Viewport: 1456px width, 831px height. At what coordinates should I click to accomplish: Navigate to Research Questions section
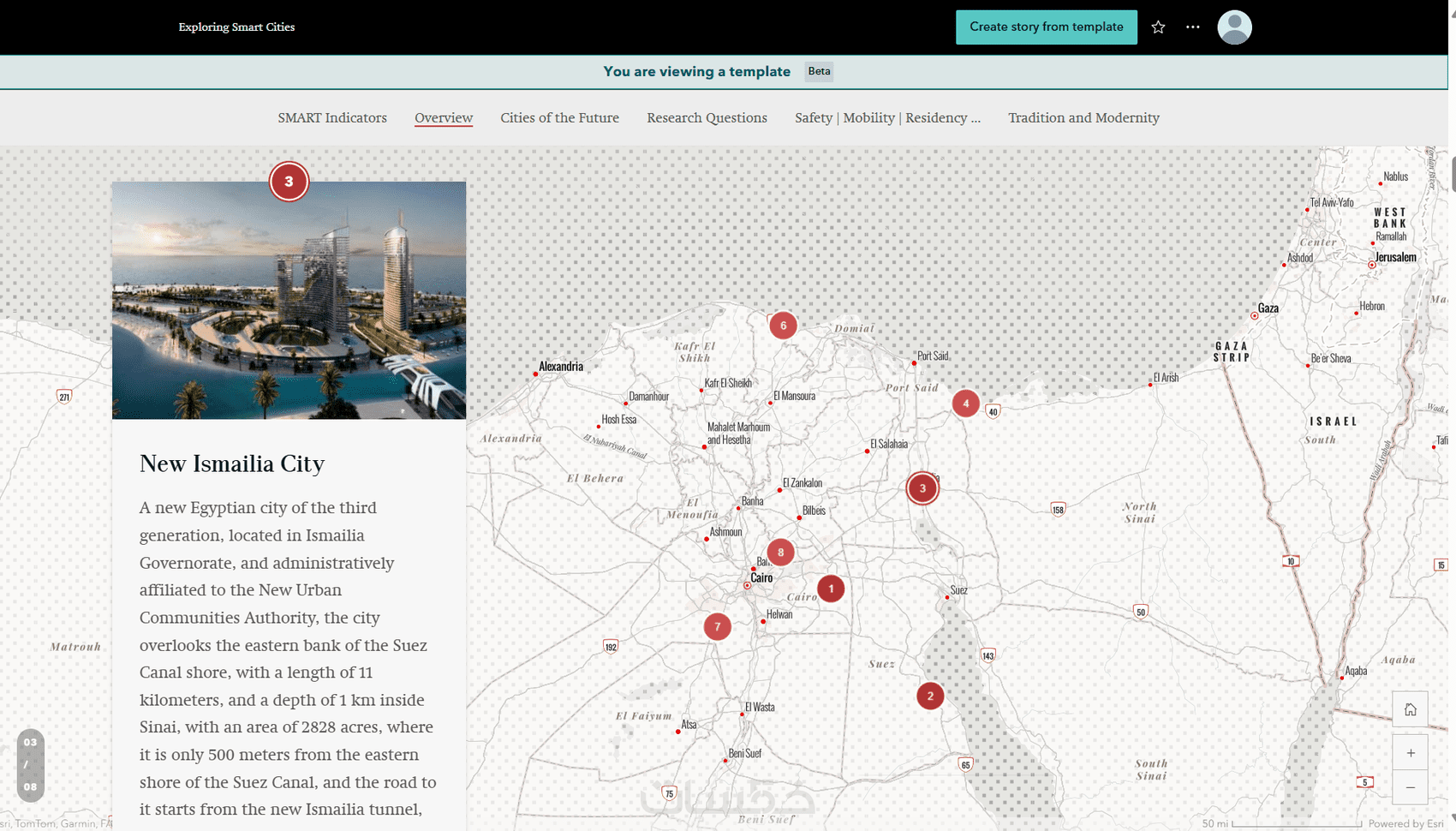pyautogui.click(x=707, y=118)
